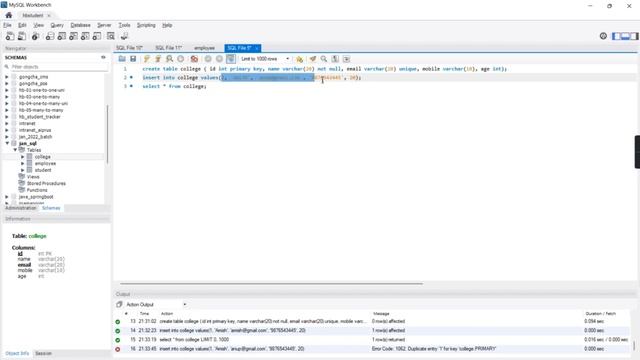Click the create new schema toolbar icon
640x360 pixels.
[50, 36]
